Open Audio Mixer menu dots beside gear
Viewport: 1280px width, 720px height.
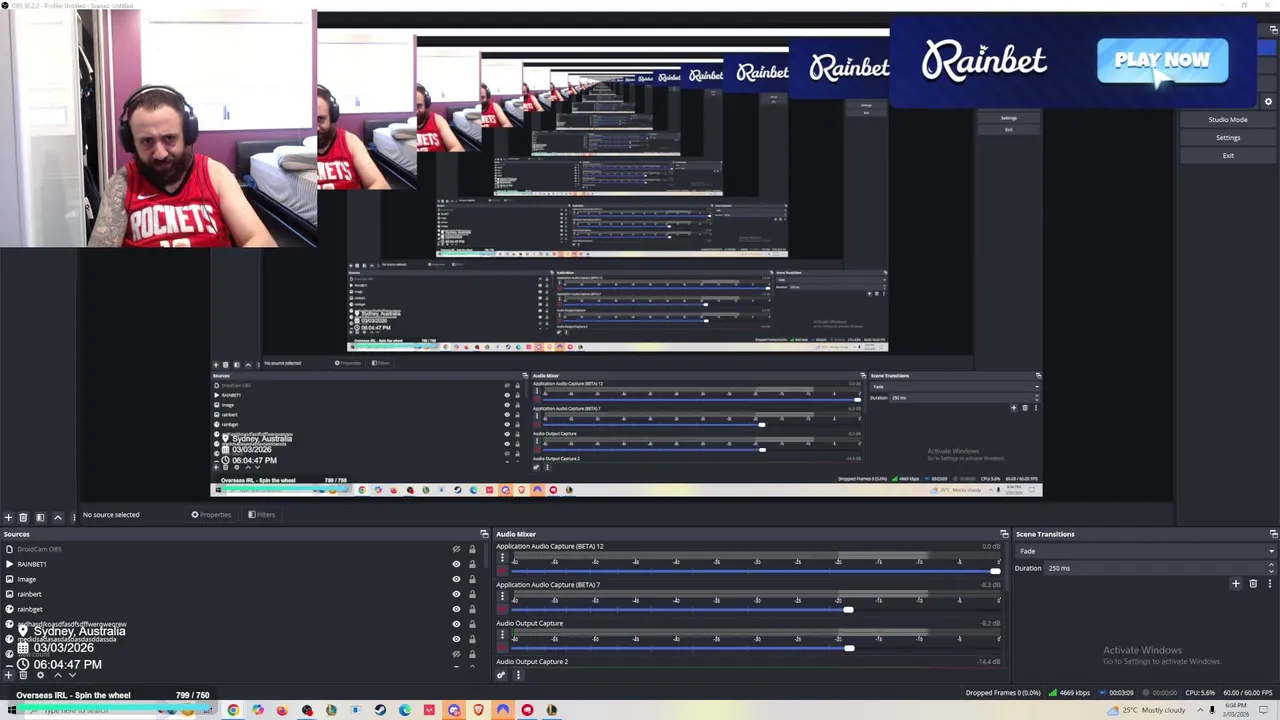[x=518, y=675]
